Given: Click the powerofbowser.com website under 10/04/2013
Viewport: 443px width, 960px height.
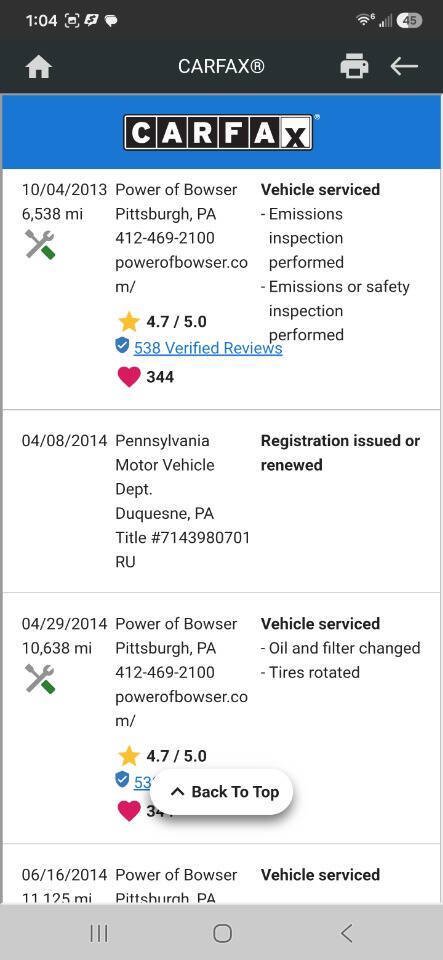Looking at the screenshot, I should pos(182,274).
